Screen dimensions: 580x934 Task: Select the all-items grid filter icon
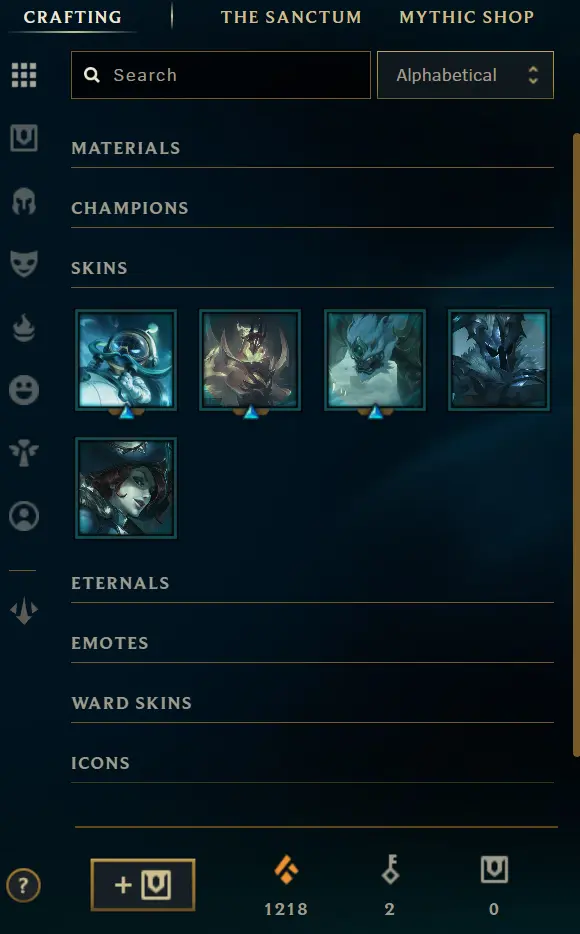click(x=24, y=75)
